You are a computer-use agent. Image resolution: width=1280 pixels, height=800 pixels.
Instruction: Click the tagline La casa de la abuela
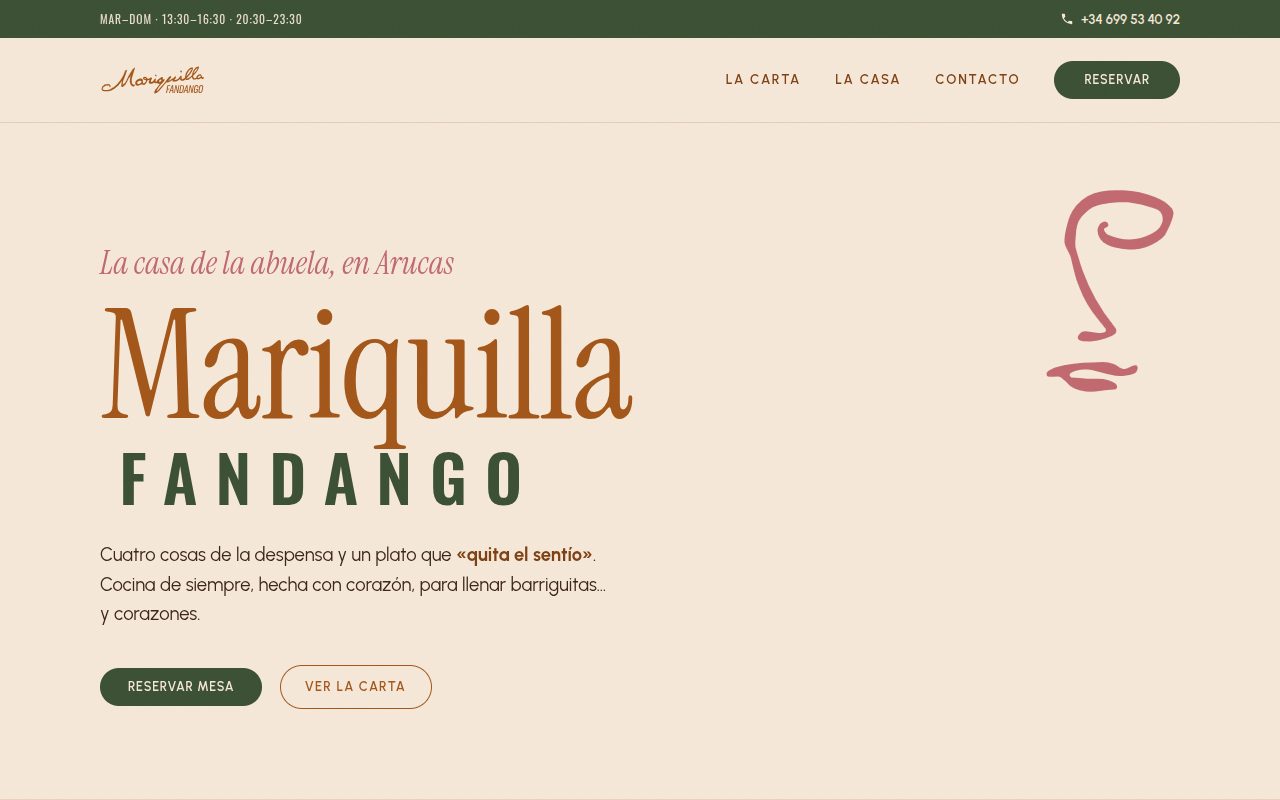[x=277, y=263]
